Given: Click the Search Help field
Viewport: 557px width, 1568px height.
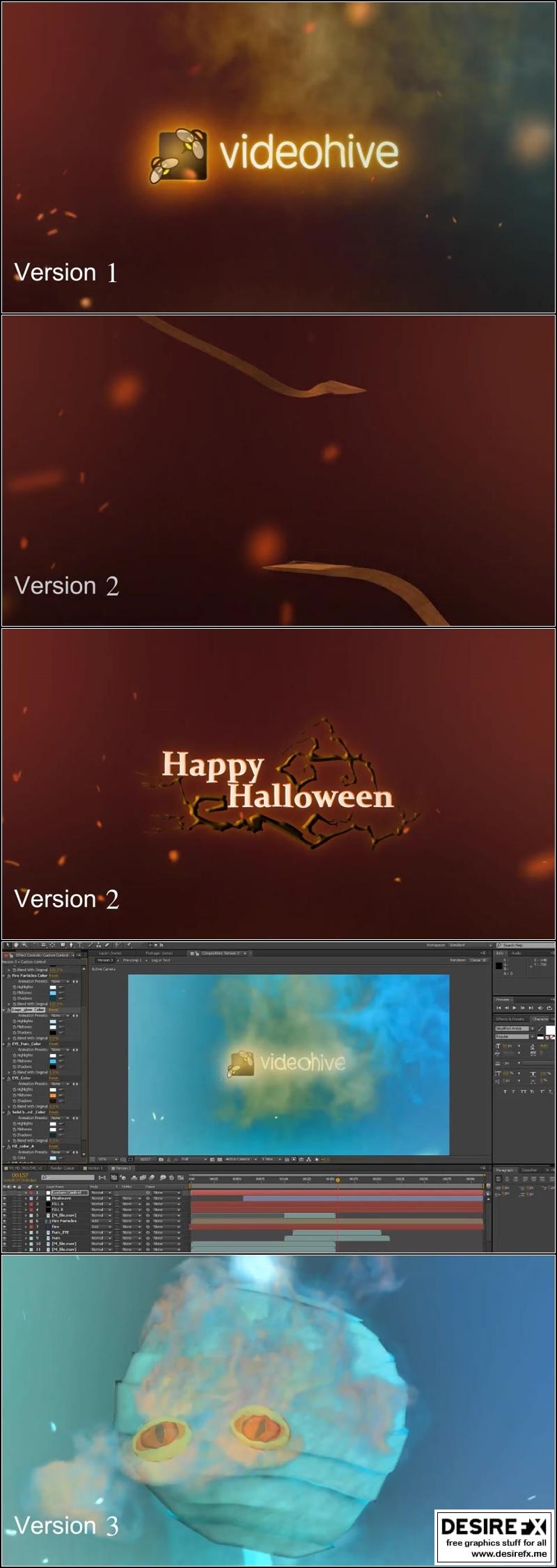Looking at the screenshot, I should [526, 945].
